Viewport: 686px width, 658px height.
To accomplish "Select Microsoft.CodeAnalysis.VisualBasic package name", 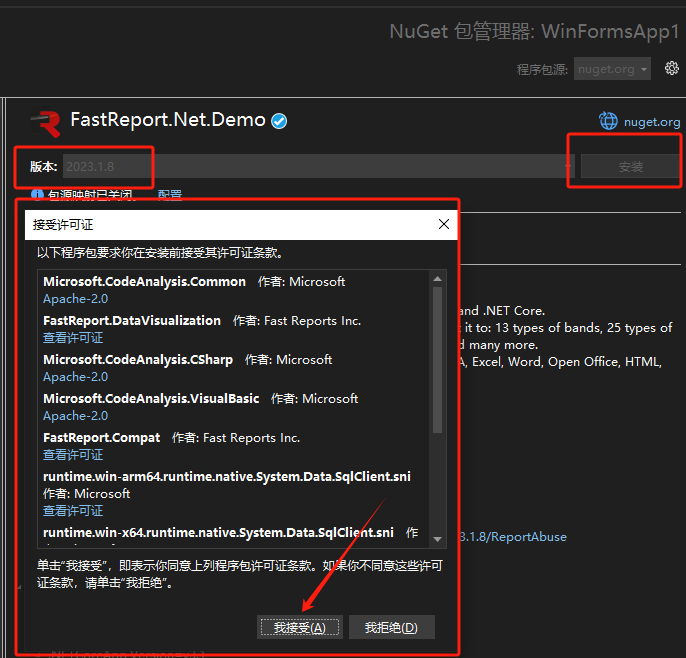I will coord(151,398).
